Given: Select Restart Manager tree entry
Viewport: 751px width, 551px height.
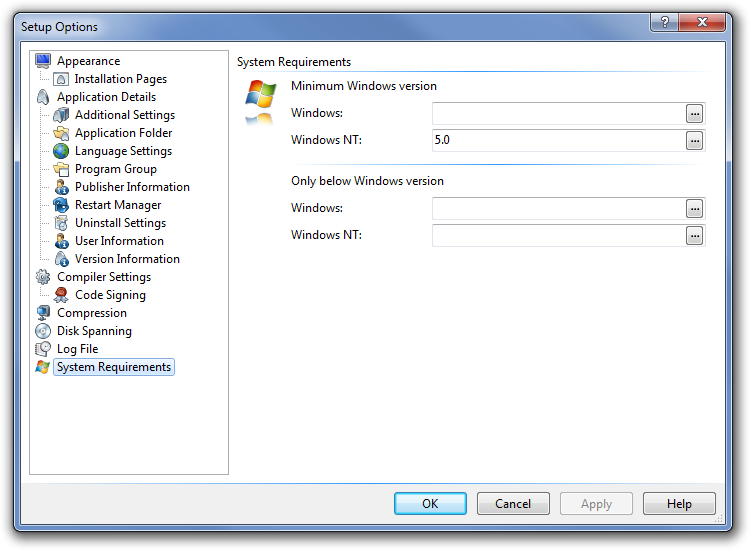Looking at the screenshot, I should 118,205.
